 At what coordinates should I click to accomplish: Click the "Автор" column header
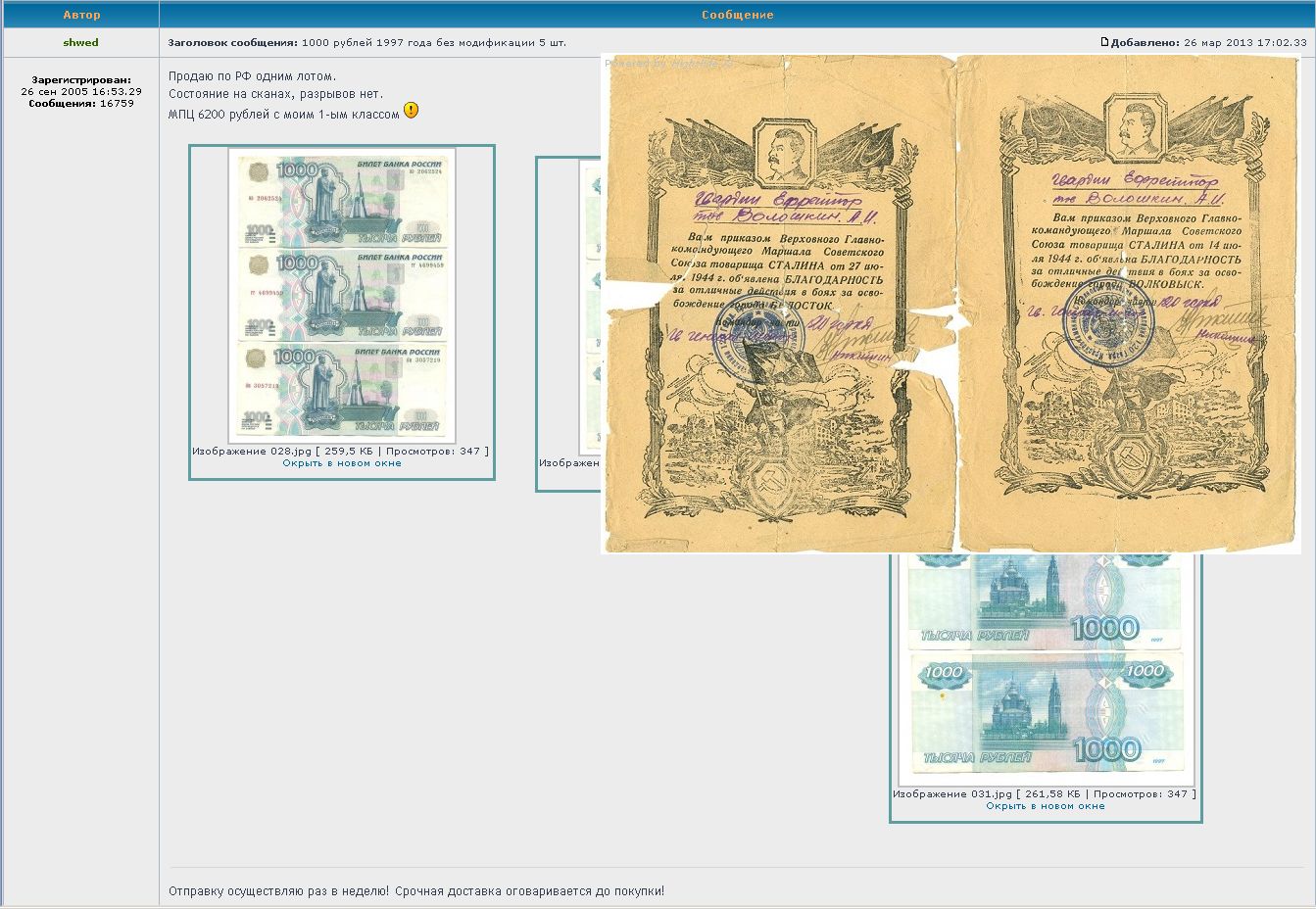coord(80,15)
